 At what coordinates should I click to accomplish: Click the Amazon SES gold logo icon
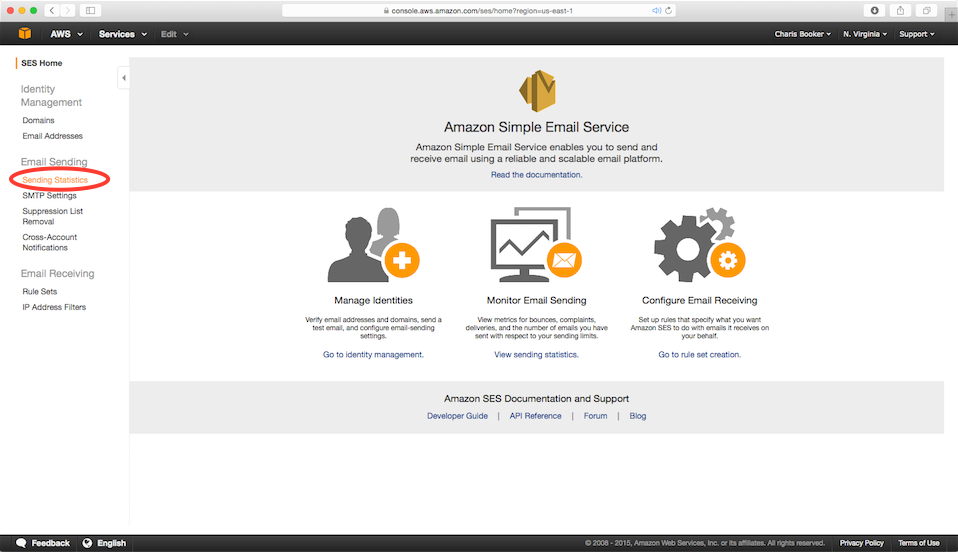coord(537,91)
